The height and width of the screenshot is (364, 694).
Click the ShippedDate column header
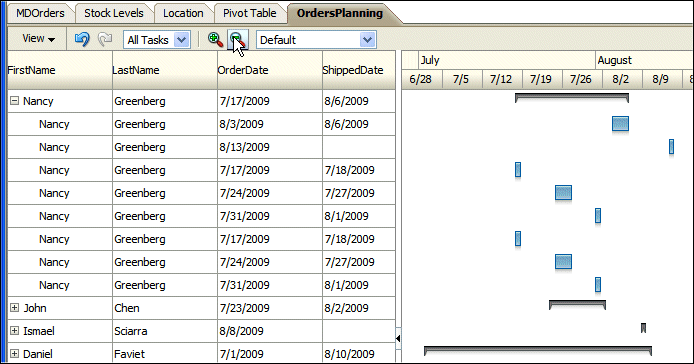pyautogui.click(x=359, y=70)
